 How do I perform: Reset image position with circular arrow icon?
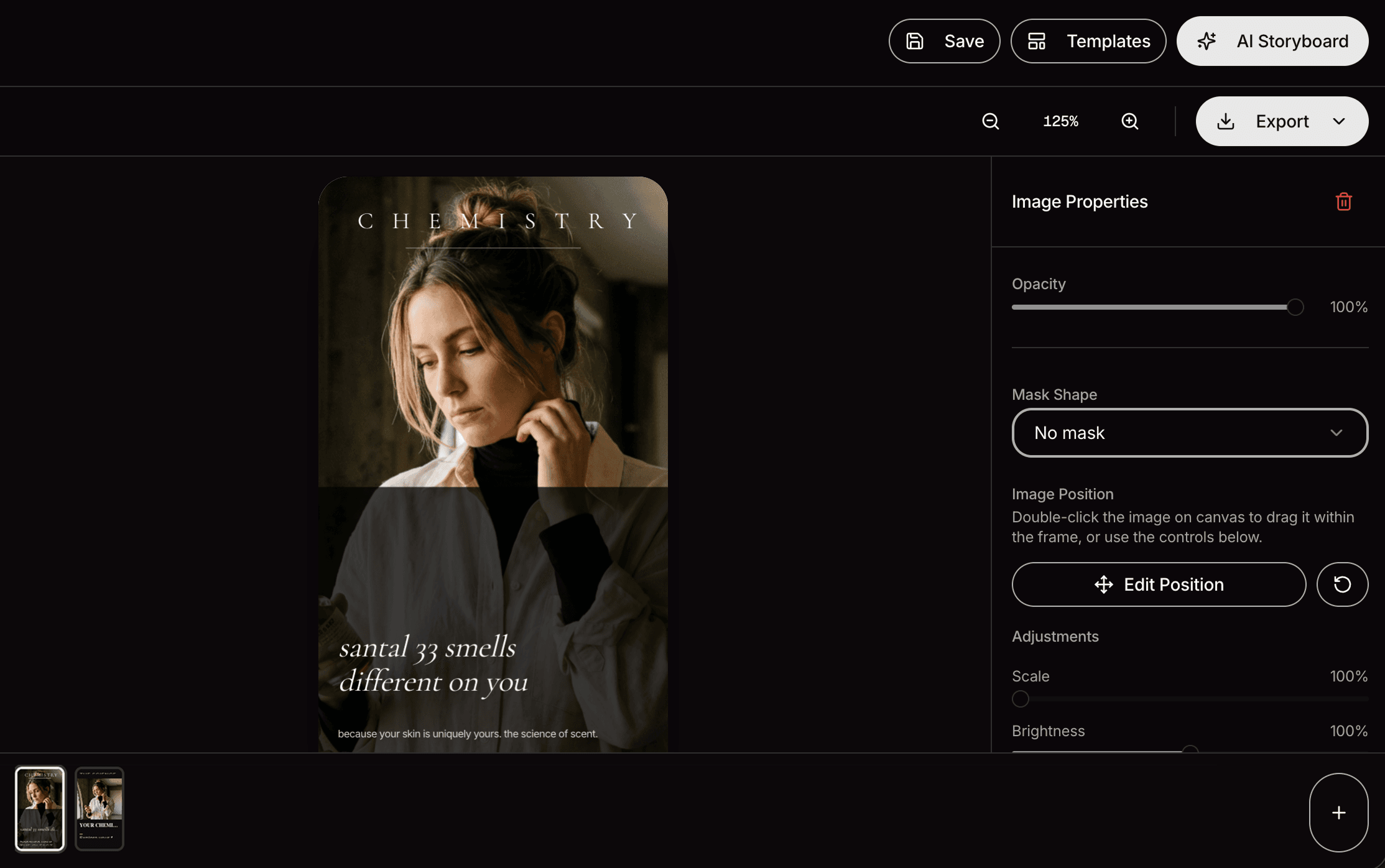tap(1343, 584)
